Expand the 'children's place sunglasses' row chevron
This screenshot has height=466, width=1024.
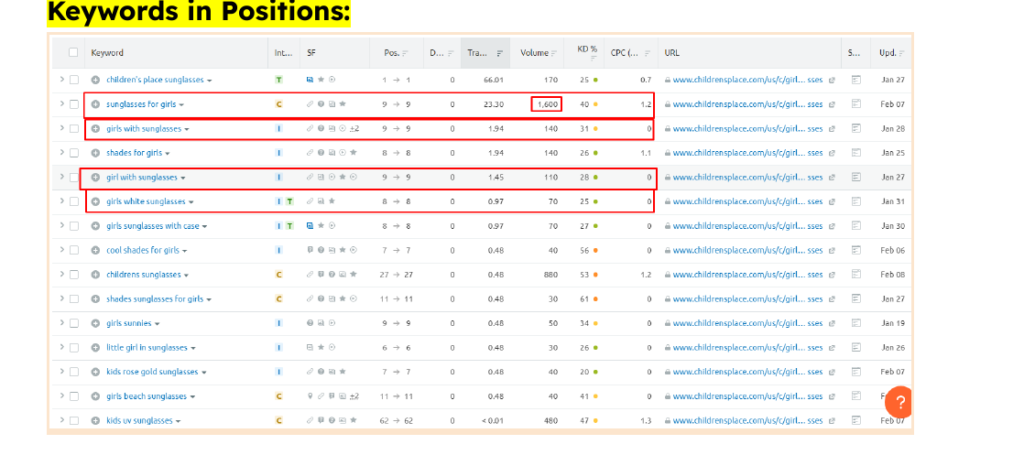pyautogui.click(x=61, y=80)
